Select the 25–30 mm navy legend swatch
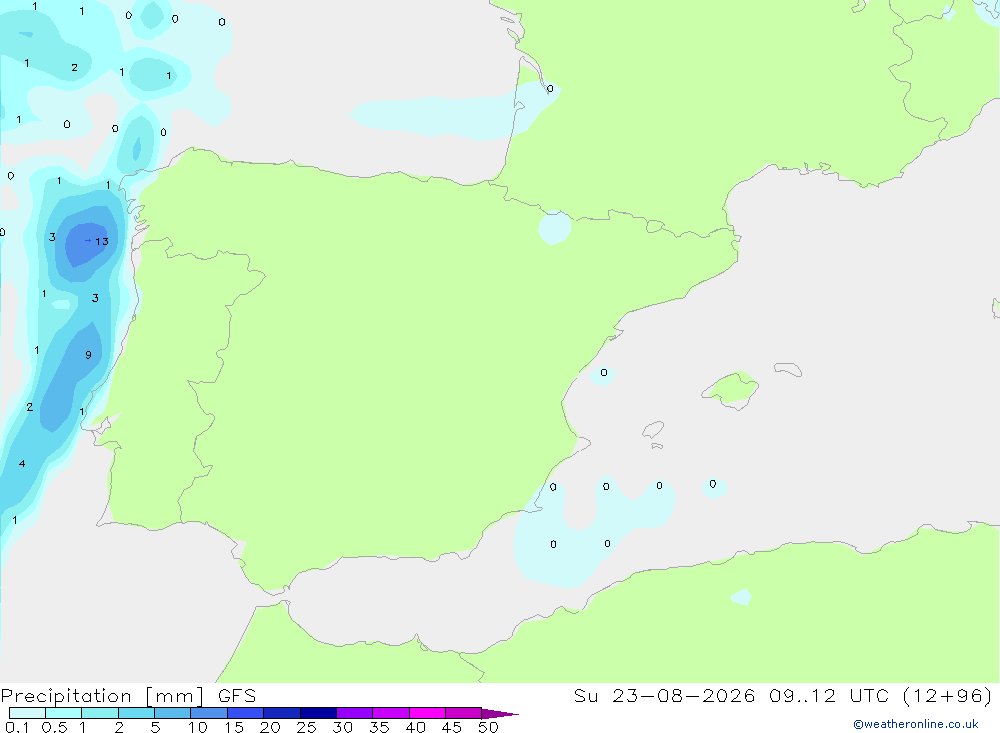Viewport: 1000px width, 733px height. [x=318, y=713]
